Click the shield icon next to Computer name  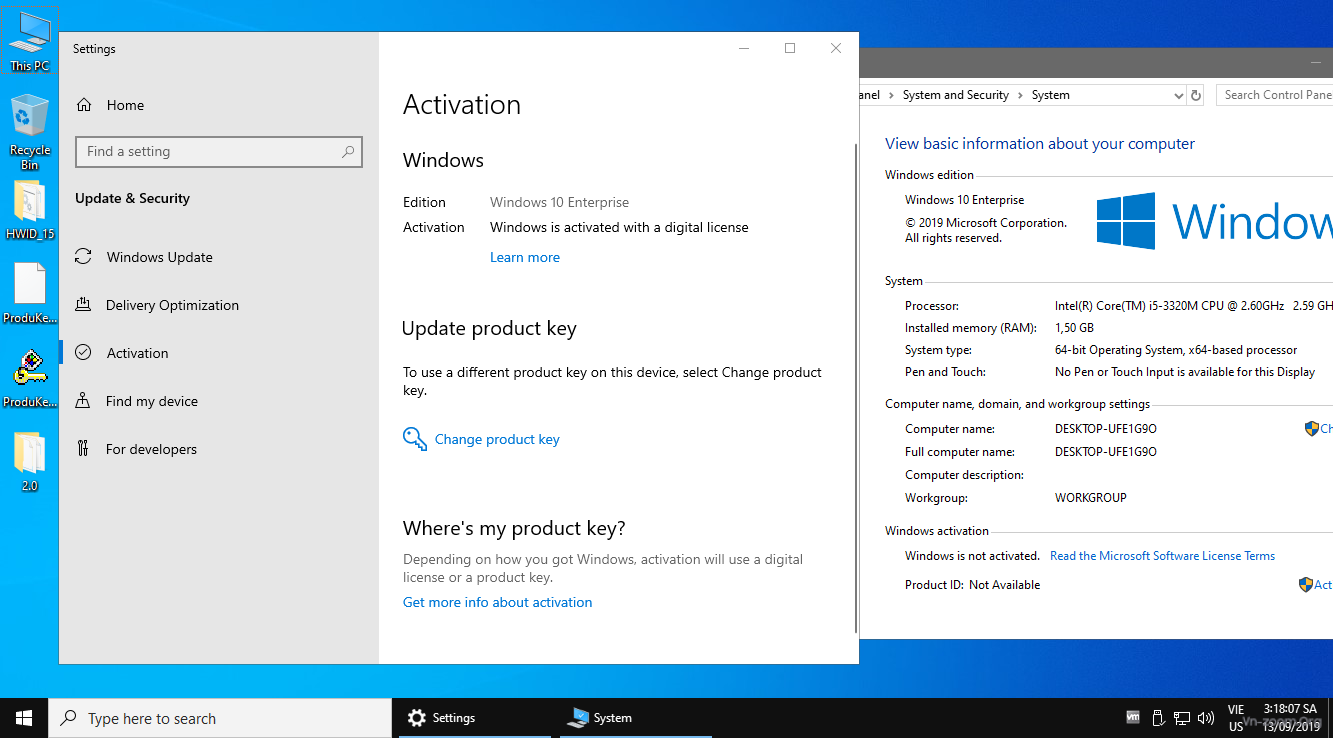(1312, 429)
